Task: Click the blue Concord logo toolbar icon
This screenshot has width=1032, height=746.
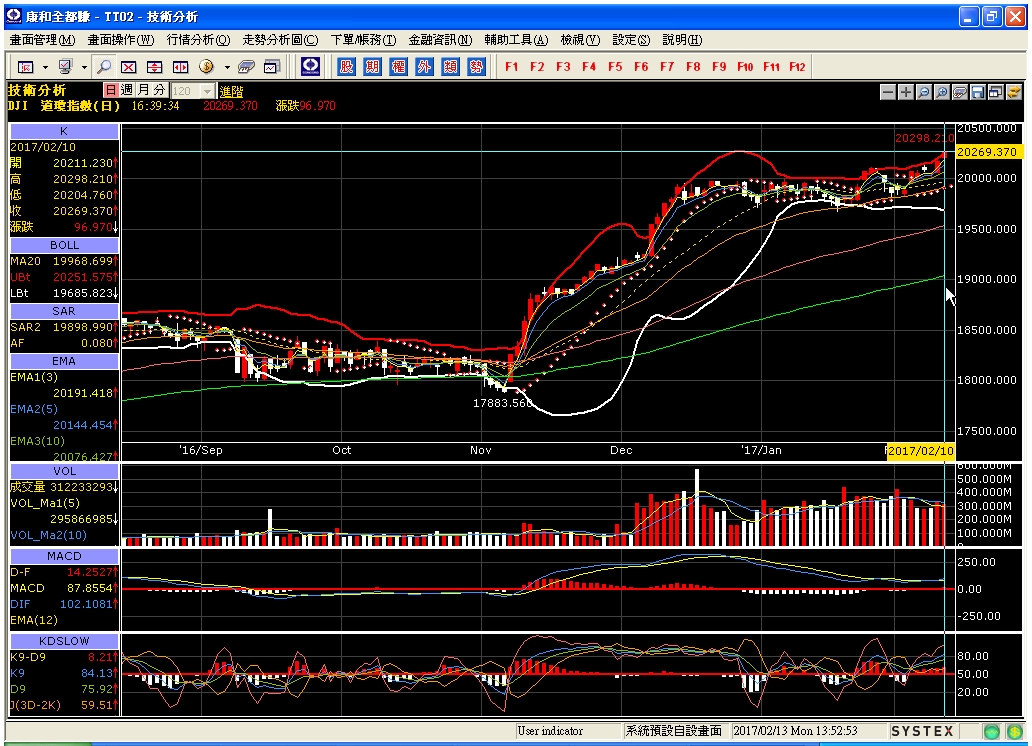Action: 311,66
